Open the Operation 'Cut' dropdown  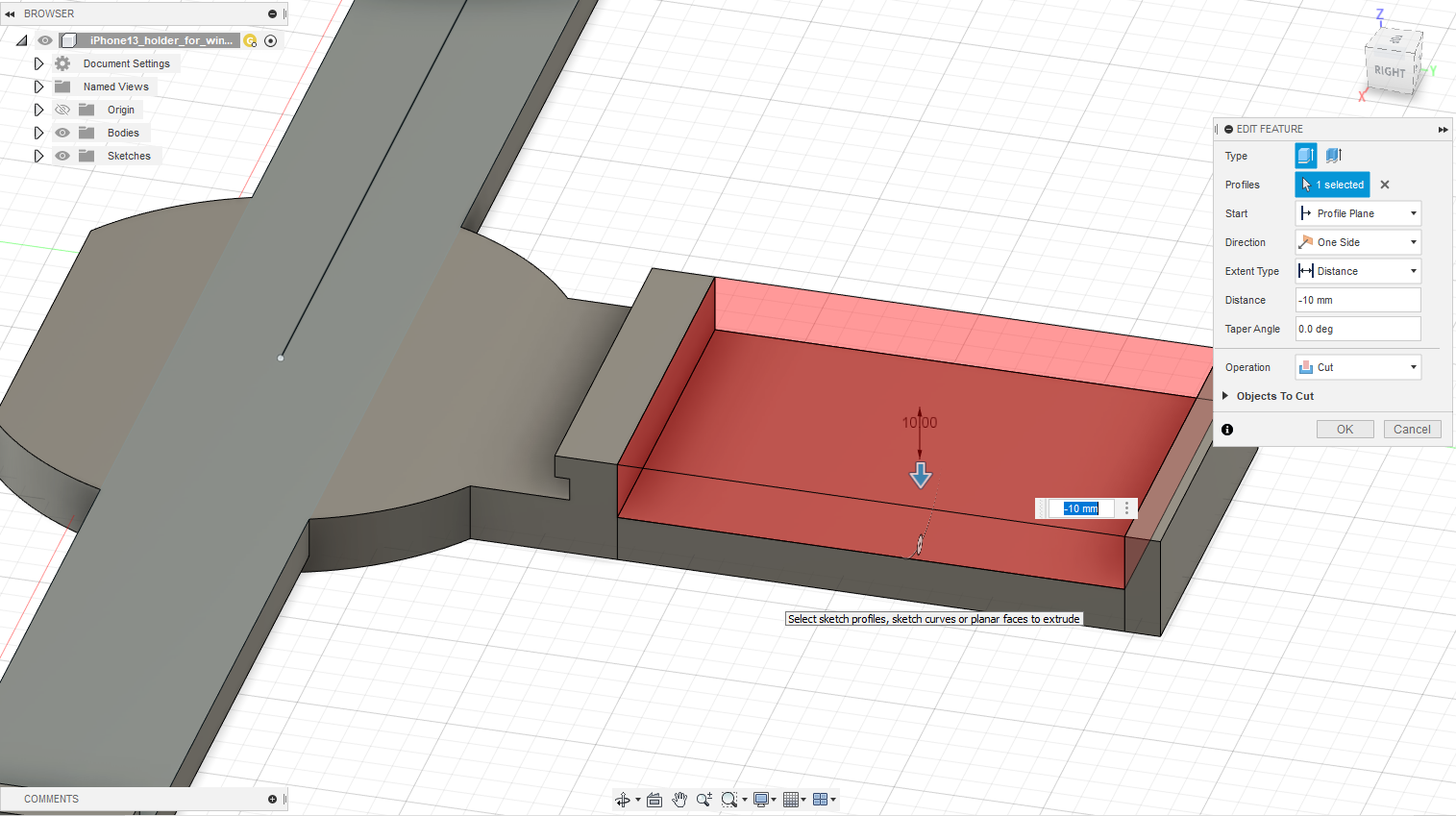click(x=1358, y=367)
